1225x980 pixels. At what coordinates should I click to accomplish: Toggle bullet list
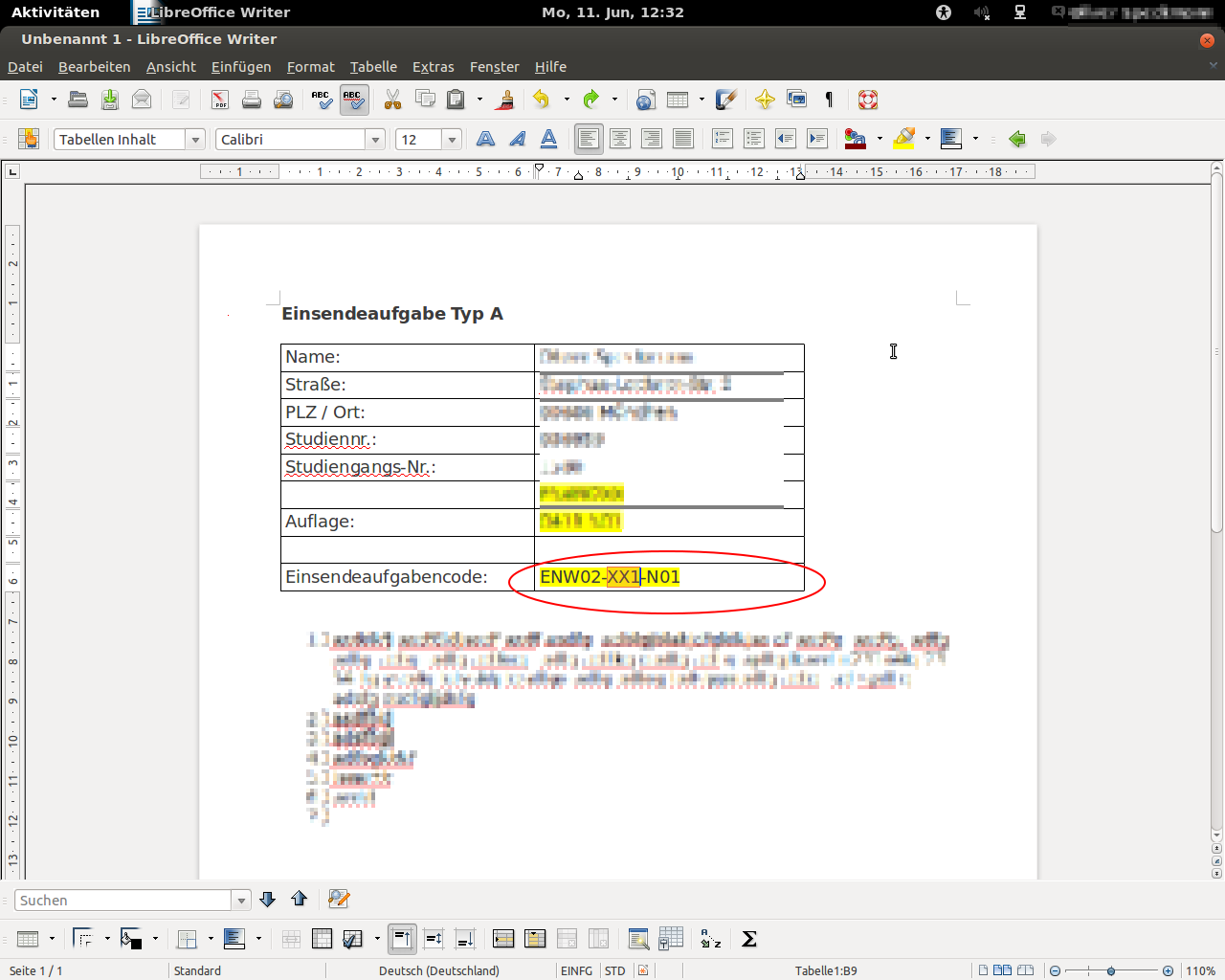(754, 140)
